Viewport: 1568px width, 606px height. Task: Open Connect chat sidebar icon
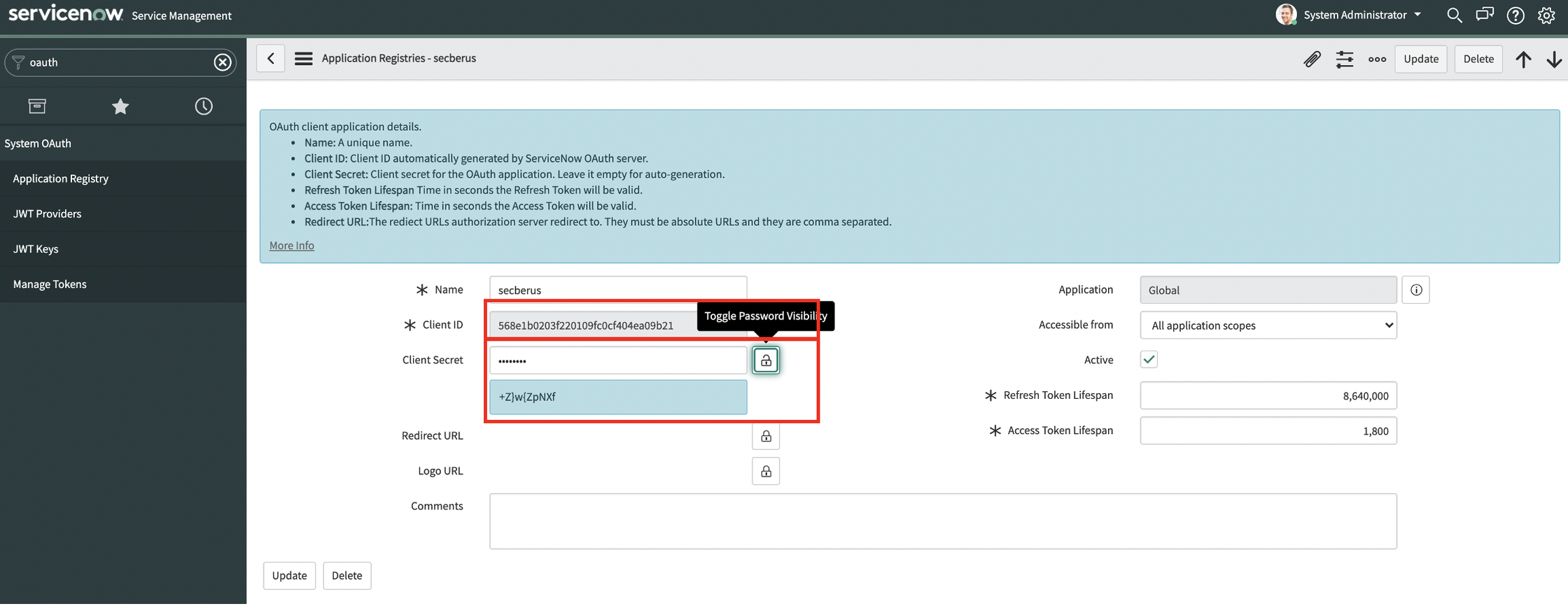[x=1485, y=15]
